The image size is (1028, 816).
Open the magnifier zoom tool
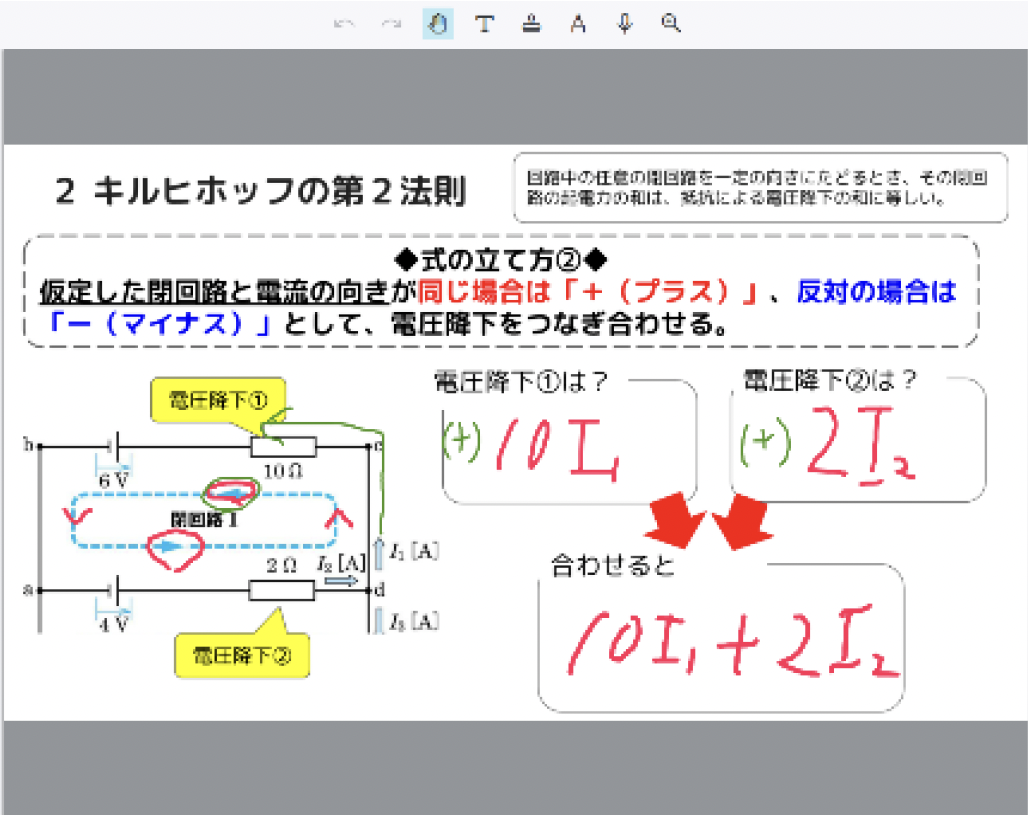tap(671, 25)
